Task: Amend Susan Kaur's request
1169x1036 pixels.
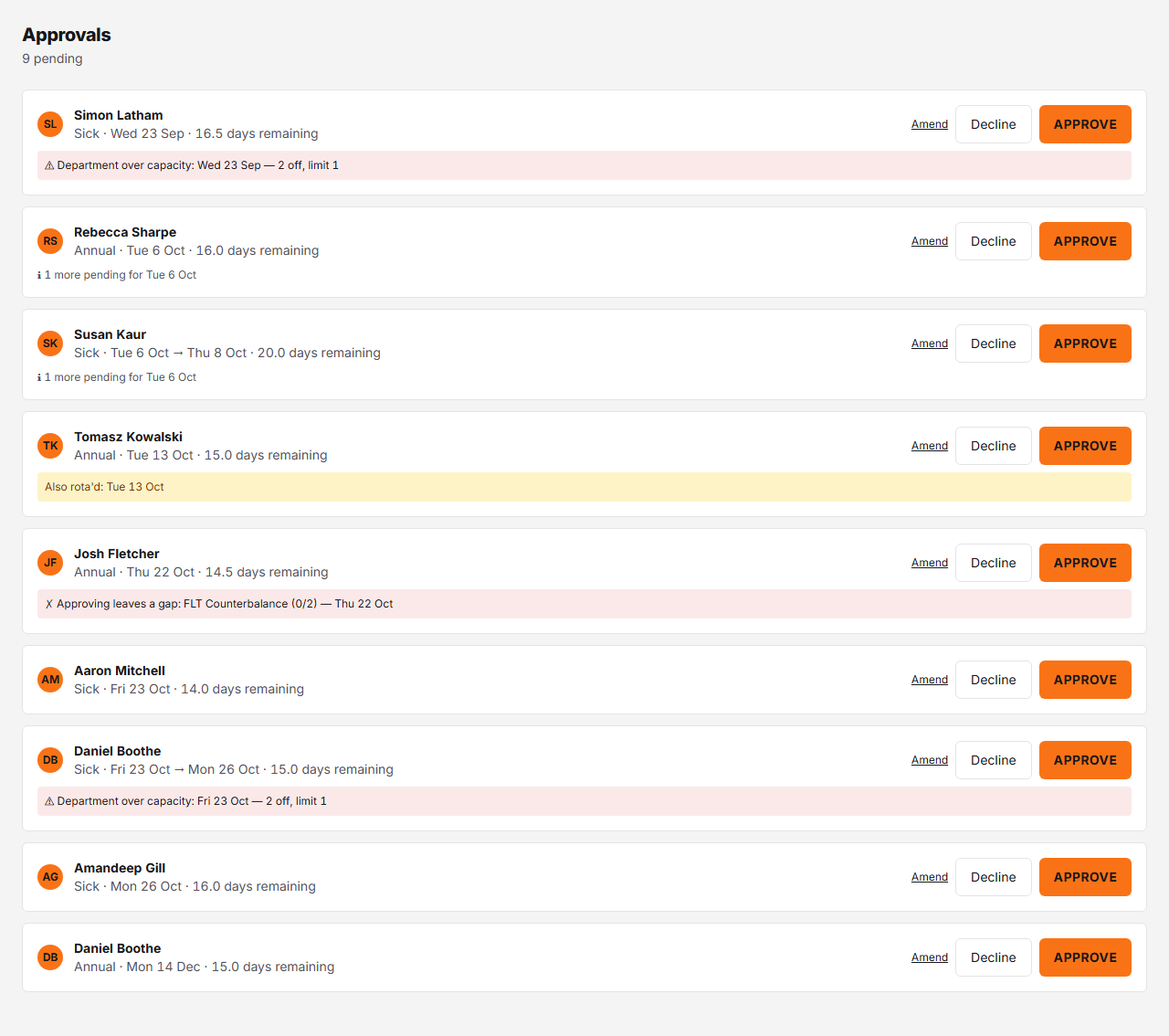Action: pyautogui.click(x=930, y=344)
